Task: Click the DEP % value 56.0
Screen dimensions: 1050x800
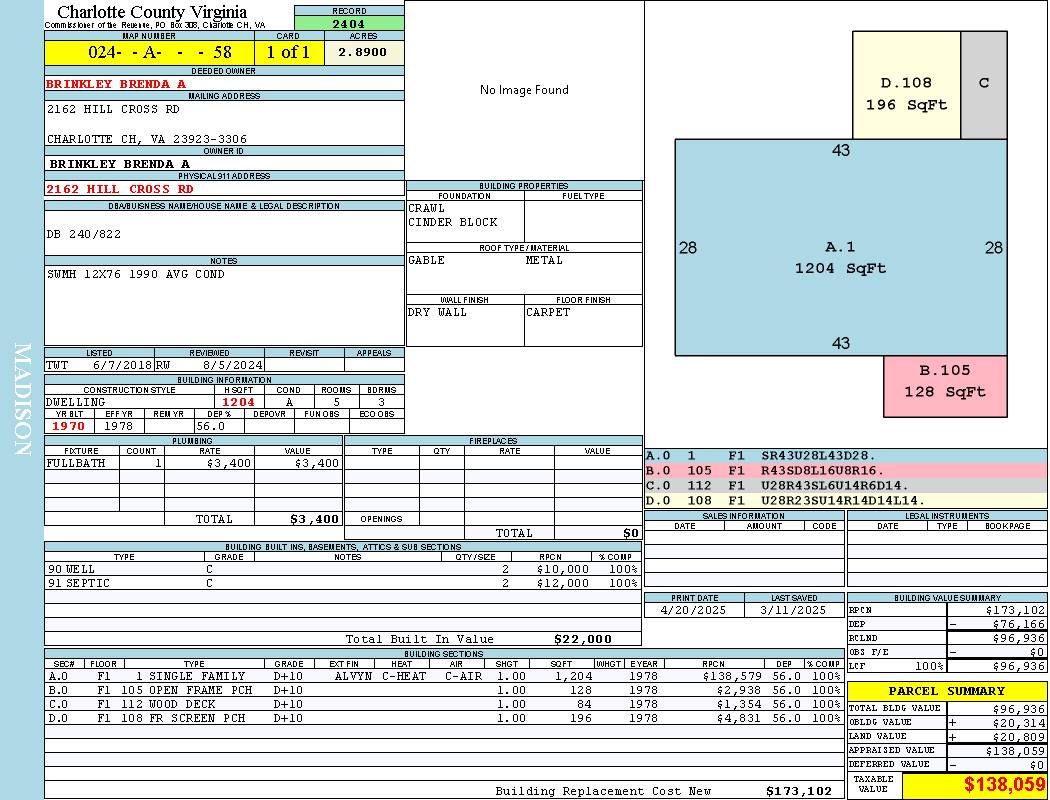Action: click(211, 426)
